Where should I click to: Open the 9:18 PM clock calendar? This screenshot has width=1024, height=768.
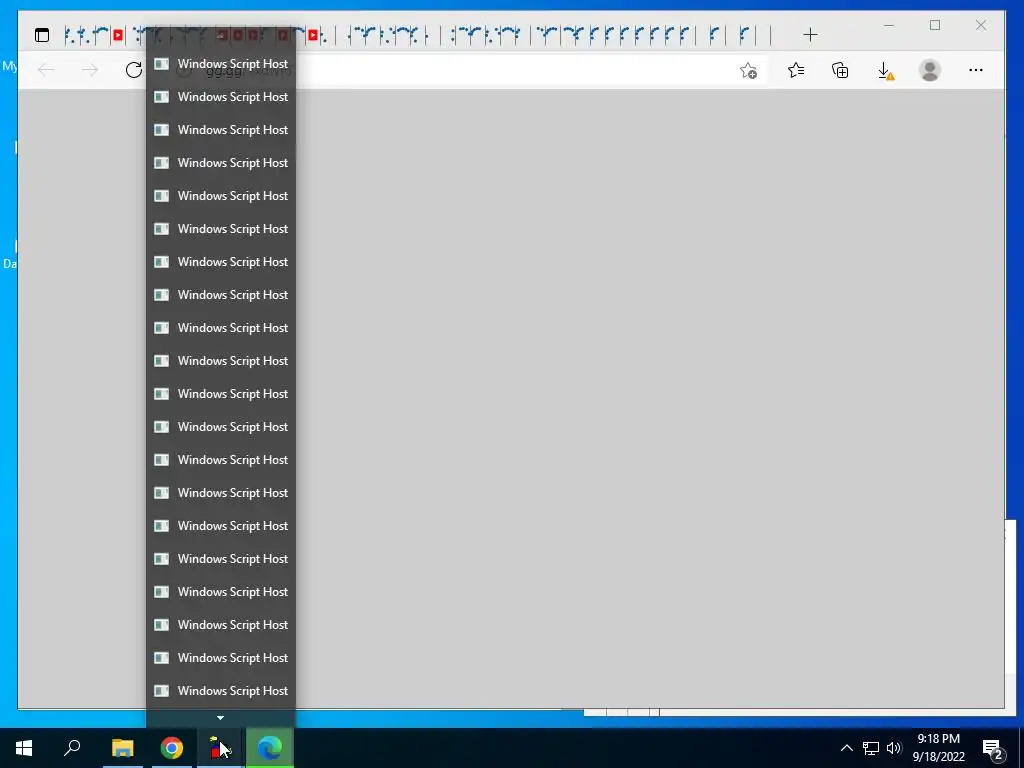tap(938, 748)
